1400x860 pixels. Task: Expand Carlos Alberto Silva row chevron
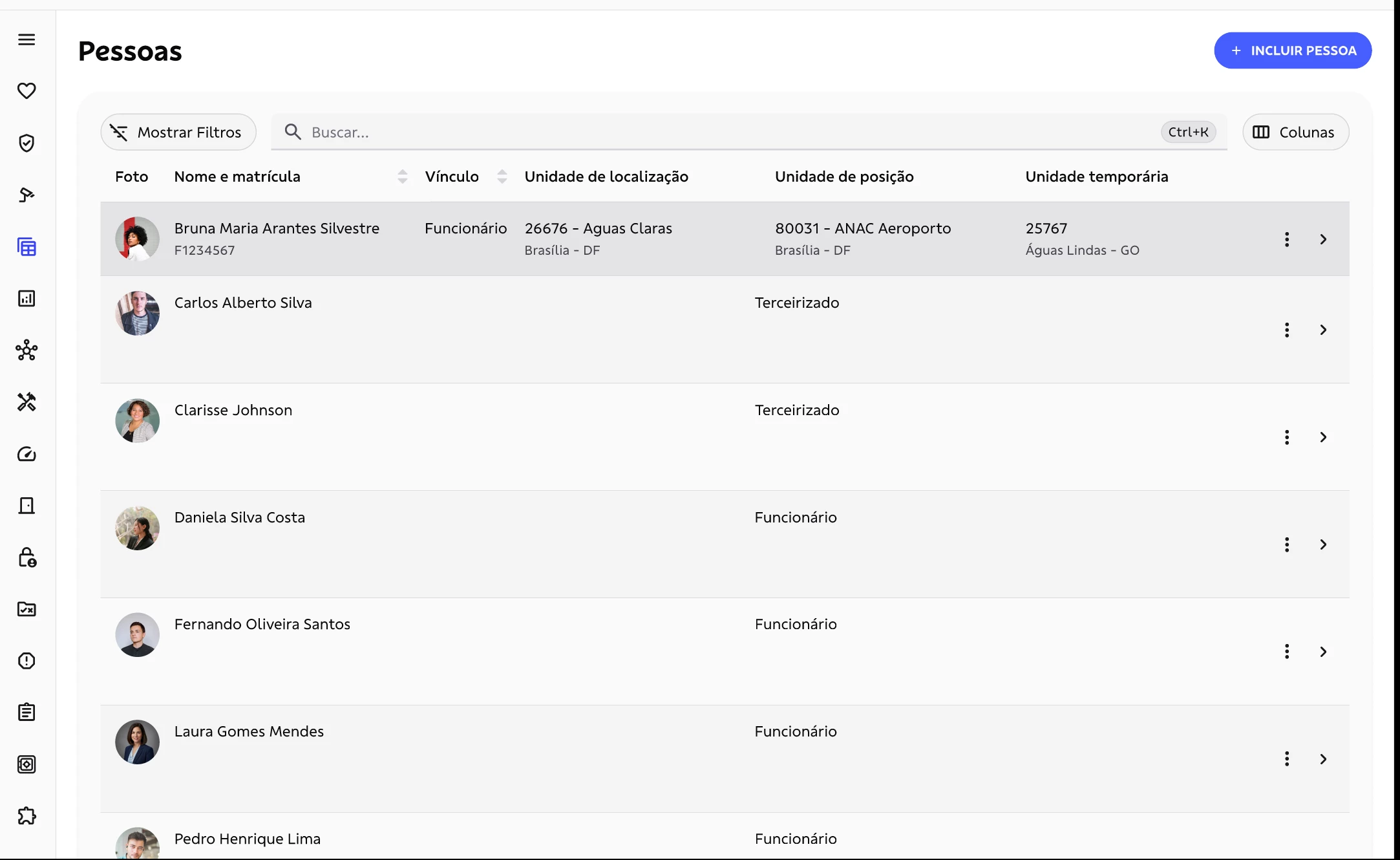pos(1323,330)
